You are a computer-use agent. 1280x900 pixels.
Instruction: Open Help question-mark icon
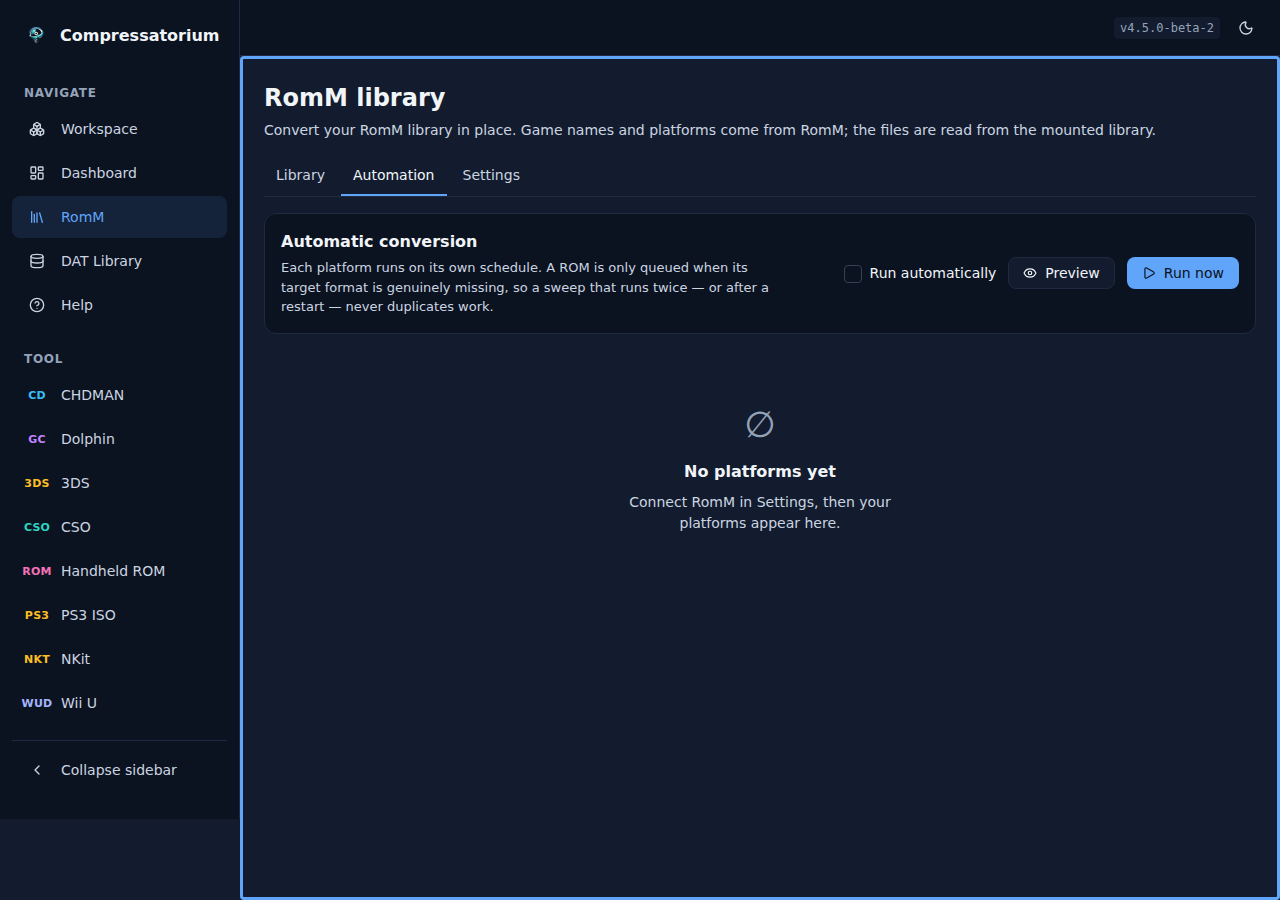pyautogui.click(x=37, y=305)
